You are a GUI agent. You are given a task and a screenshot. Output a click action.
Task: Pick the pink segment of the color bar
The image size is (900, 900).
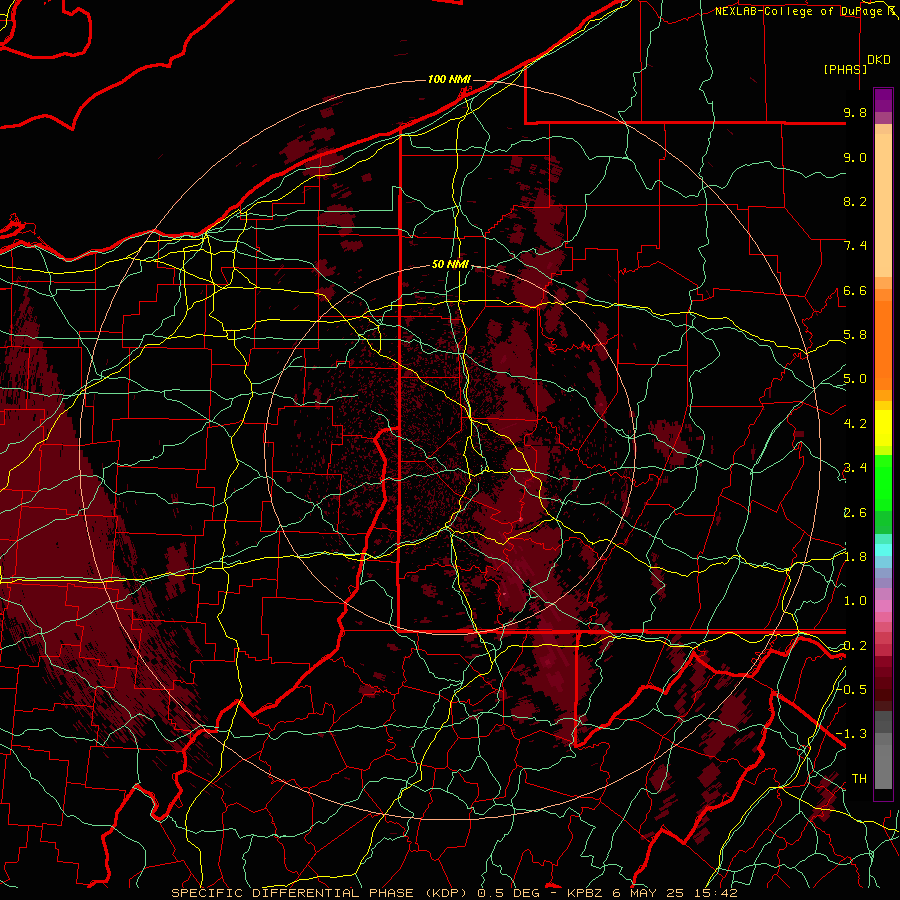[883, 606]
